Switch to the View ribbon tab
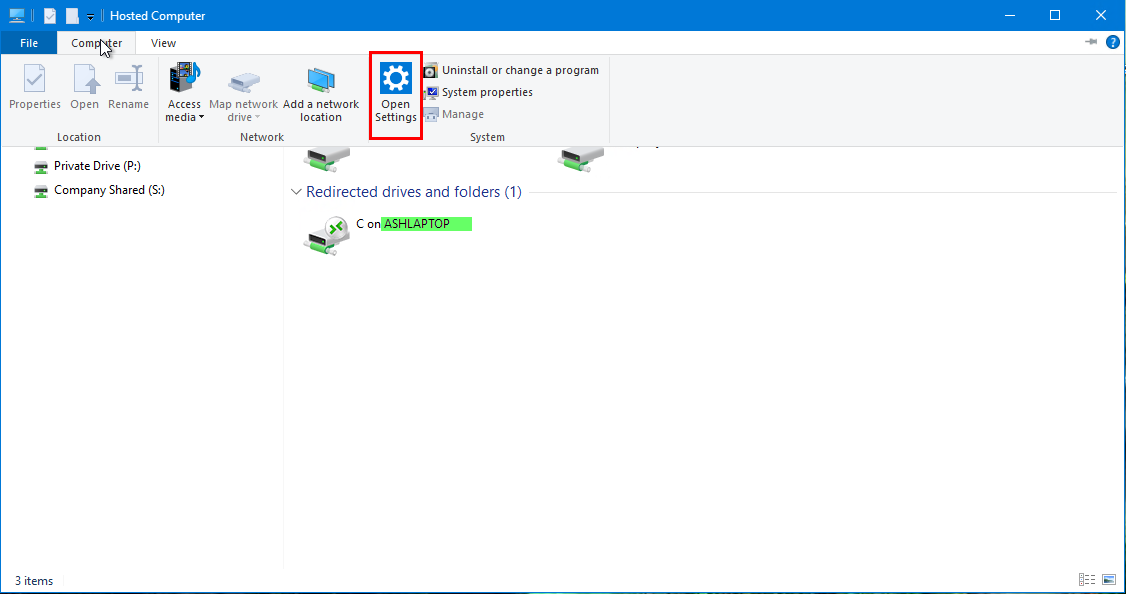1126x594 pixels. pos(163,43)
